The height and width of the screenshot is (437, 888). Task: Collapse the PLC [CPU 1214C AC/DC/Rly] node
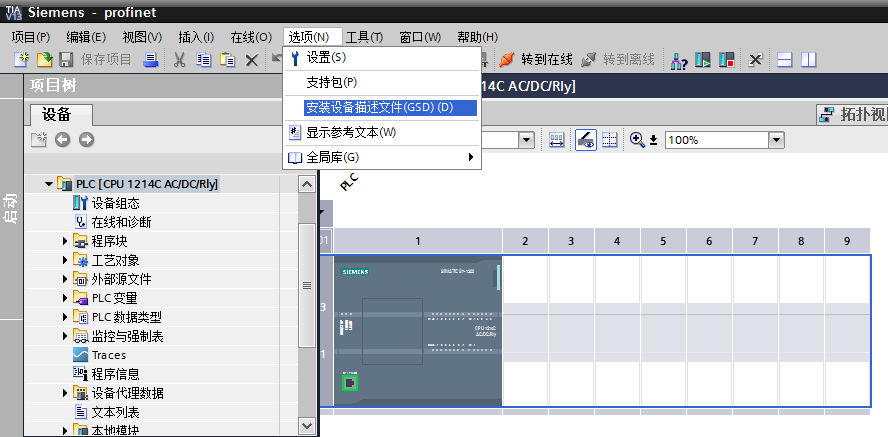tap(48, 184)
